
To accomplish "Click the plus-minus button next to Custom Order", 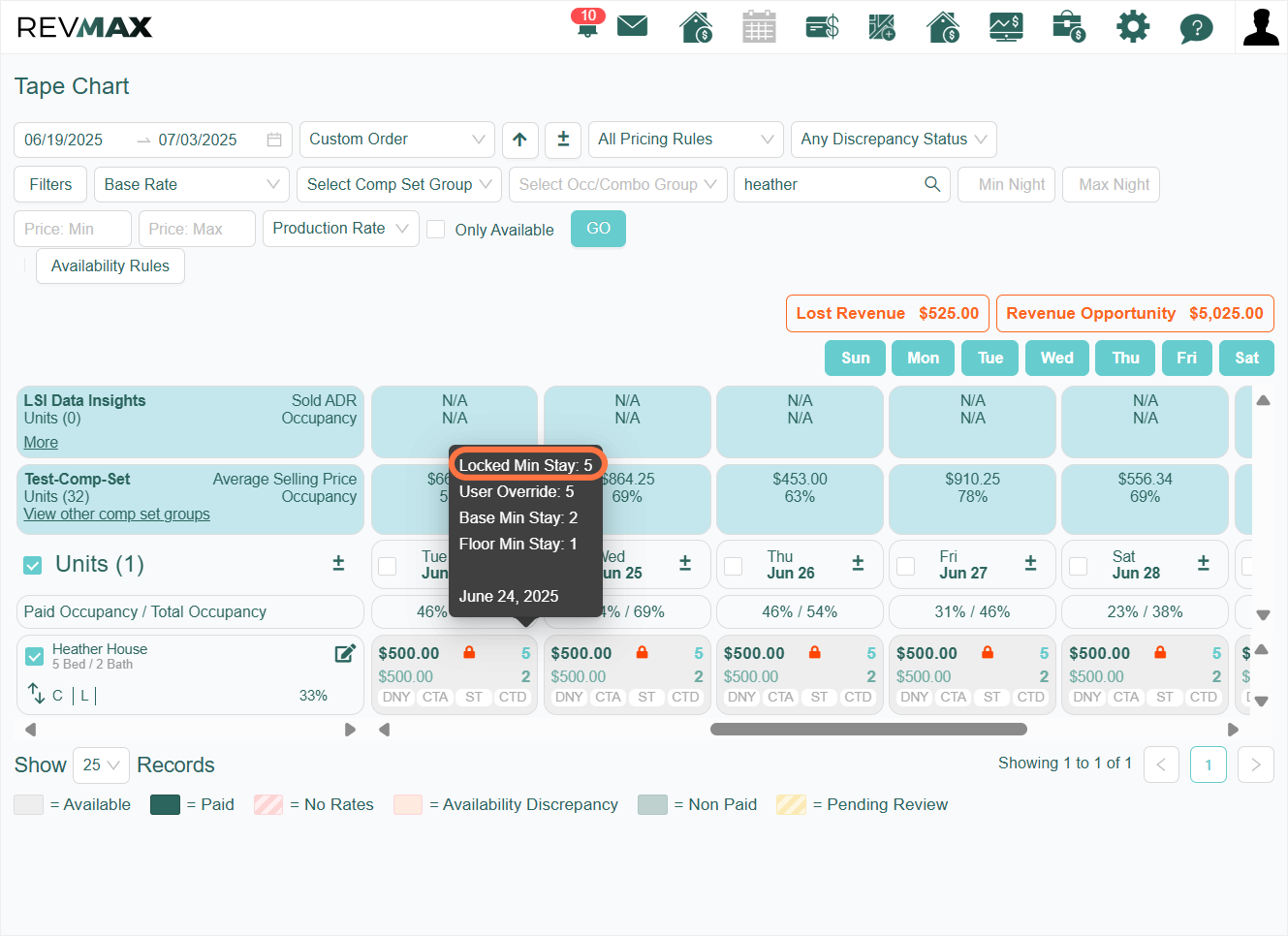I will point(563,140).
